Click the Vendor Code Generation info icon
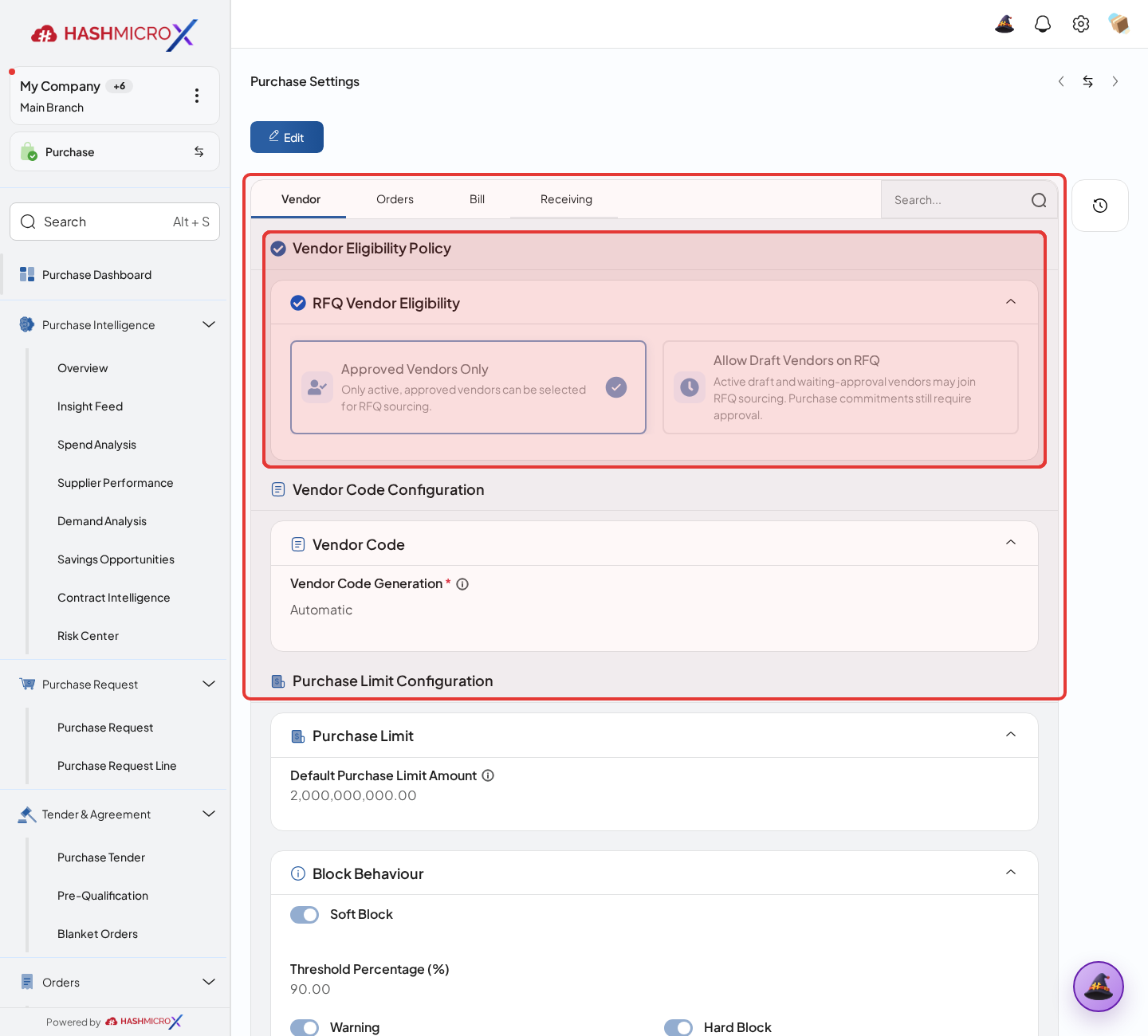The image size is (1148, 1036). [462, 584]
